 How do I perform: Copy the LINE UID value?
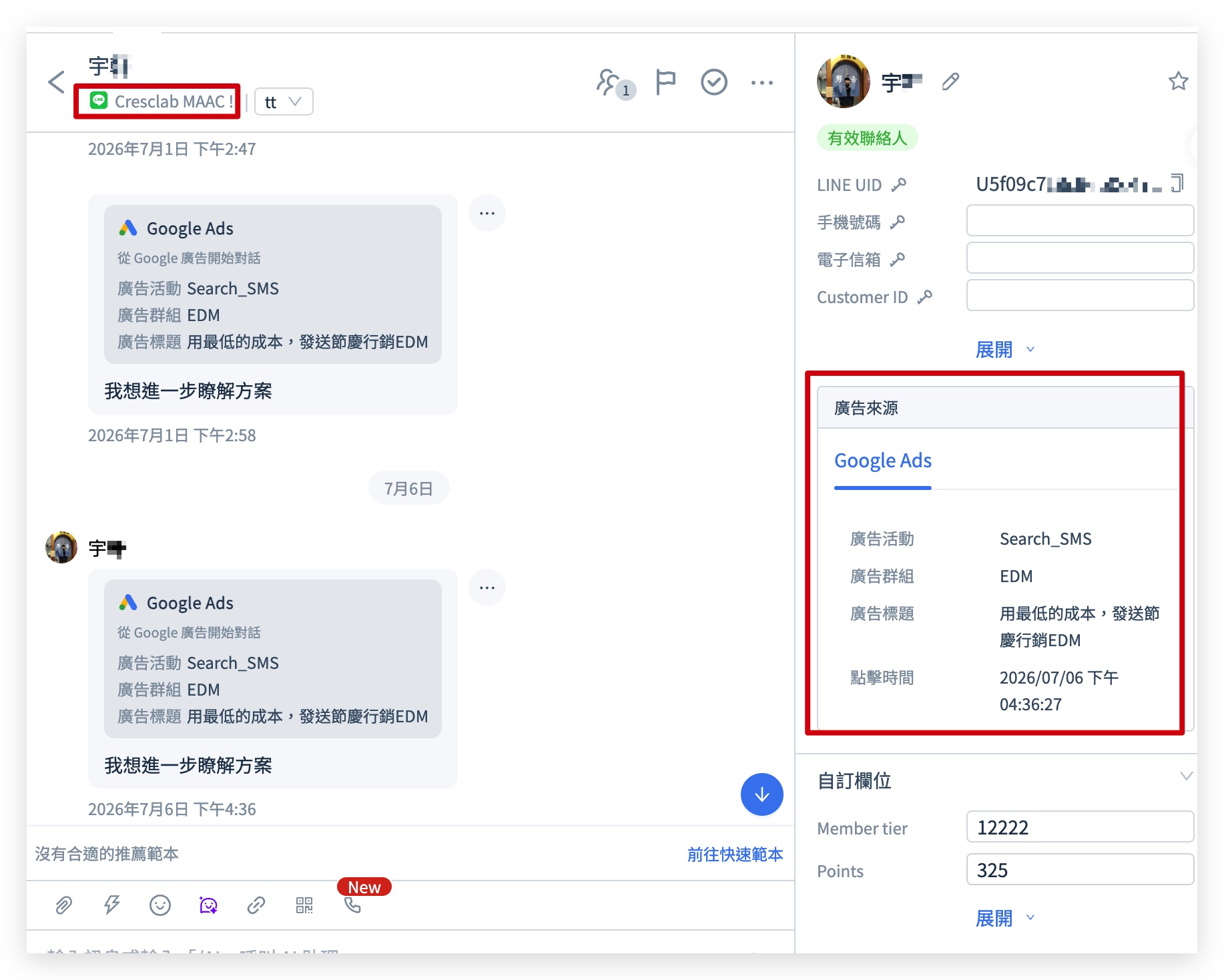point(1178,183)
